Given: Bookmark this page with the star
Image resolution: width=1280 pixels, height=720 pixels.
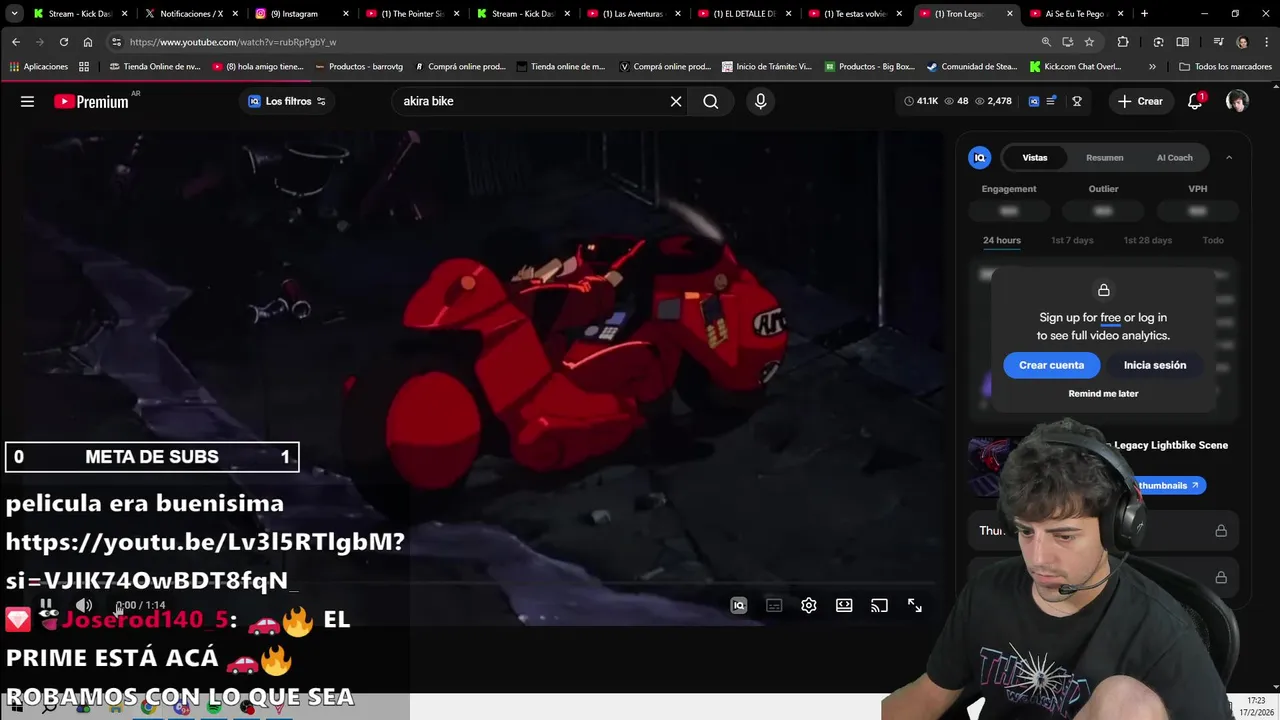Looking at the screenshot, I should coord(1089,42).
